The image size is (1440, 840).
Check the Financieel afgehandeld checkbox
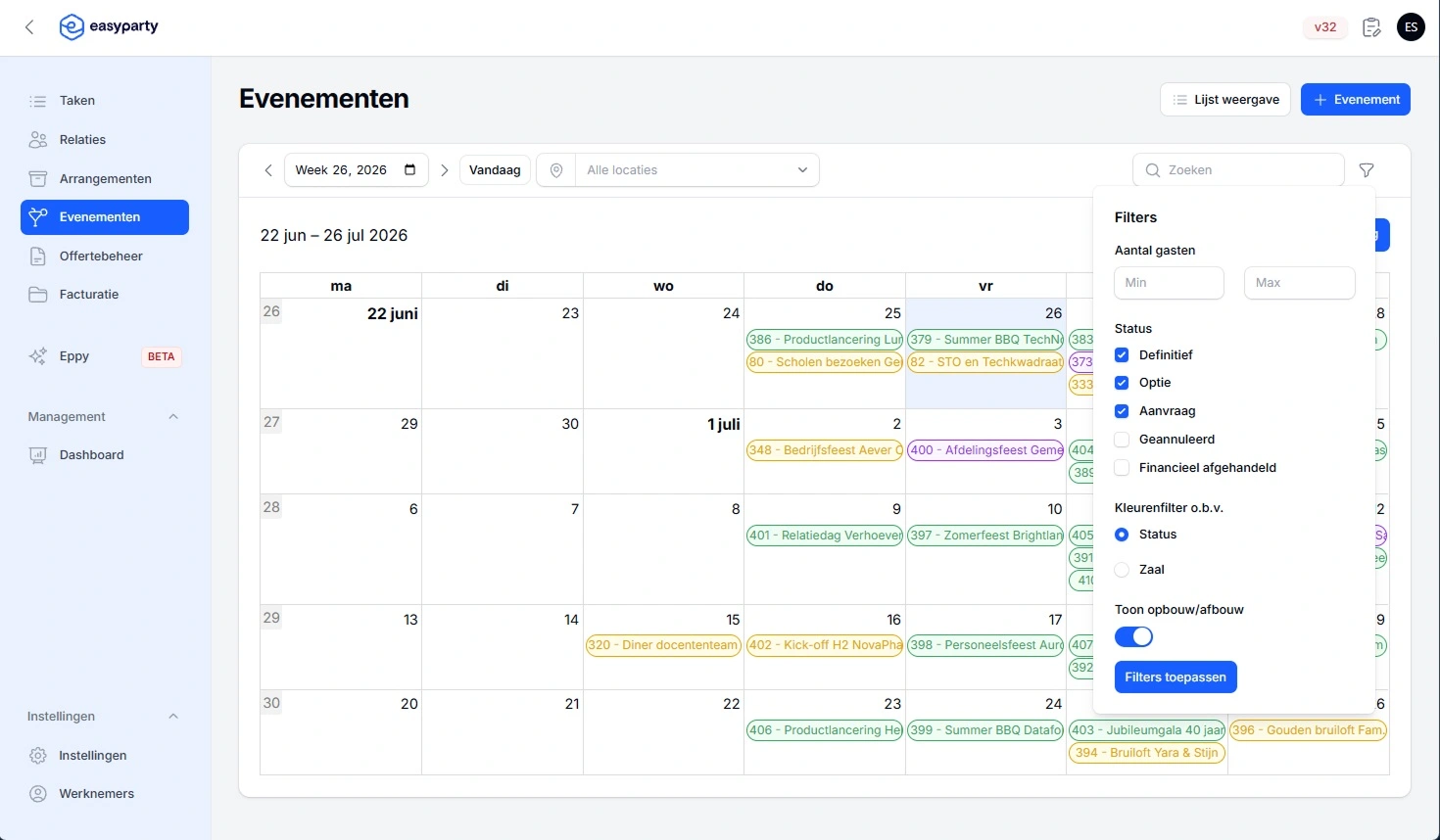[1122, 468]
